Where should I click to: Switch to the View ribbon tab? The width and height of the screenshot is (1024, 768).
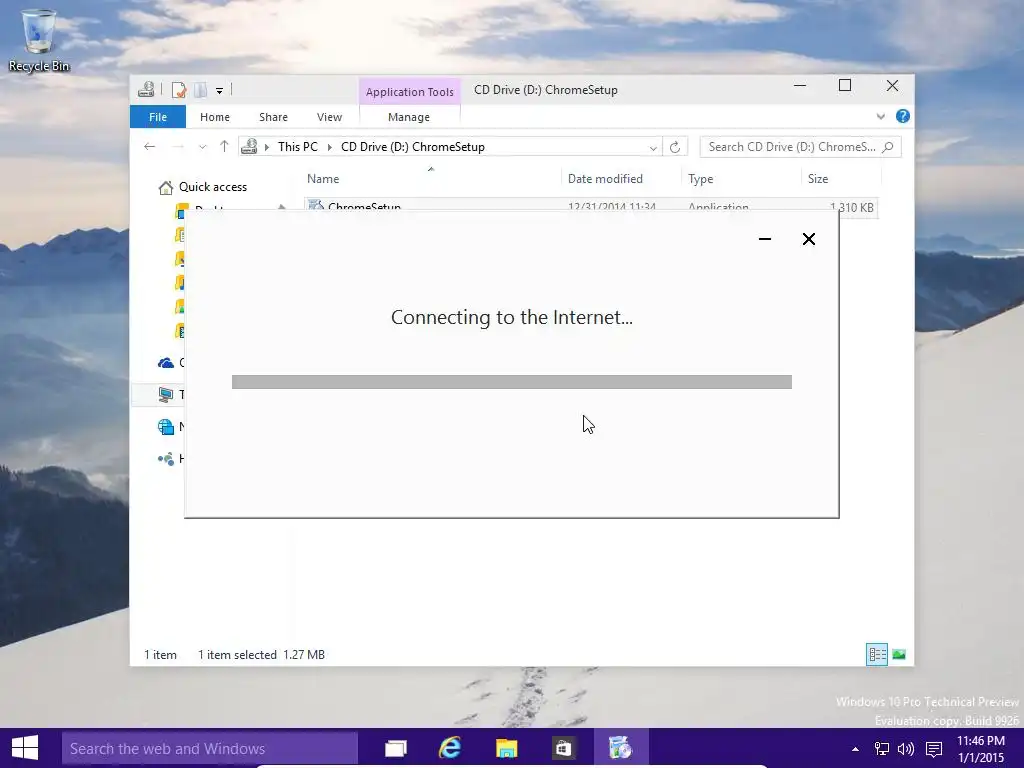[329, 117]
